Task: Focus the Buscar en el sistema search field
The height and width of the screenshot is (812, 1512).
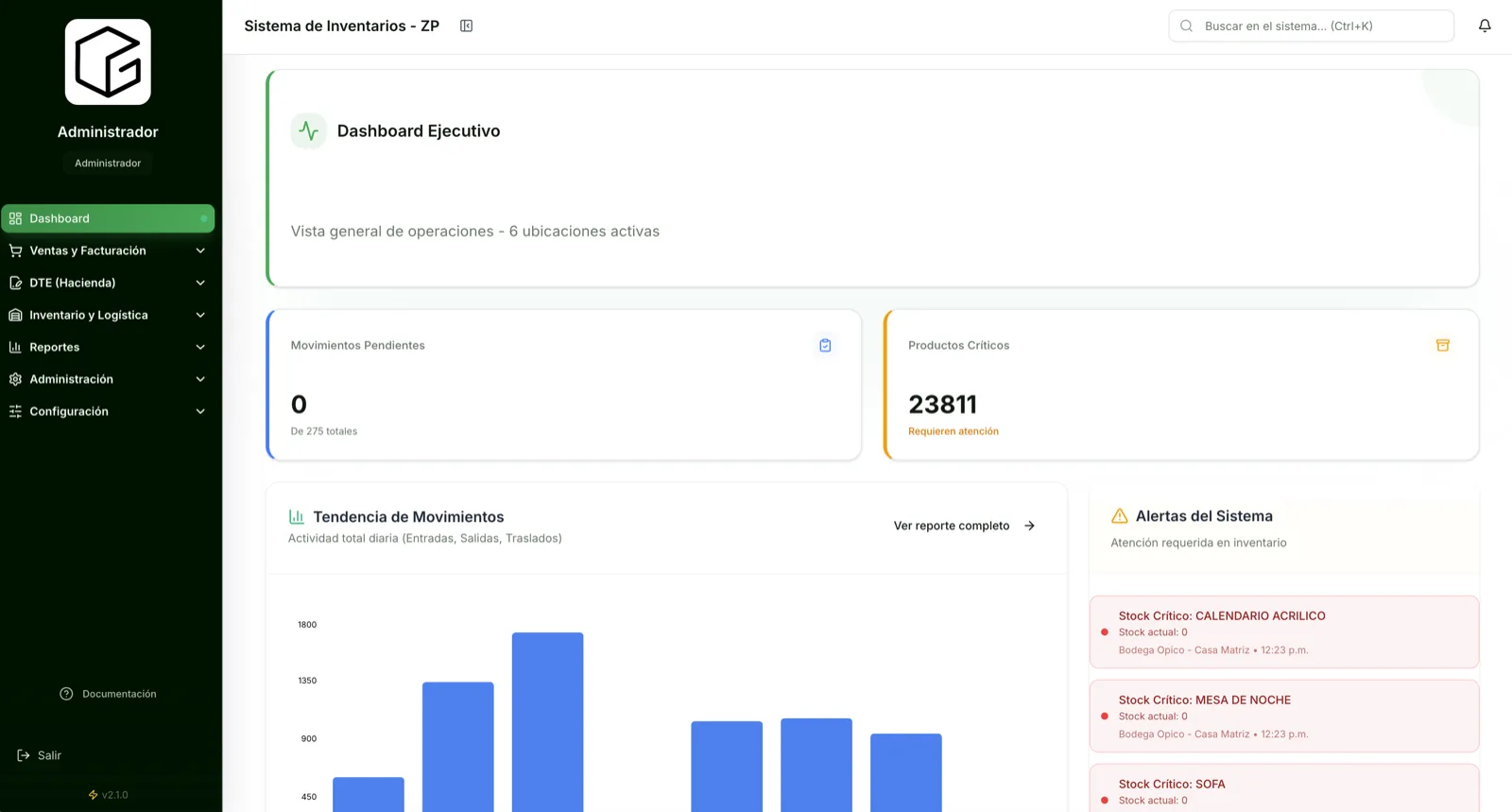Action: pos(1311,26)
